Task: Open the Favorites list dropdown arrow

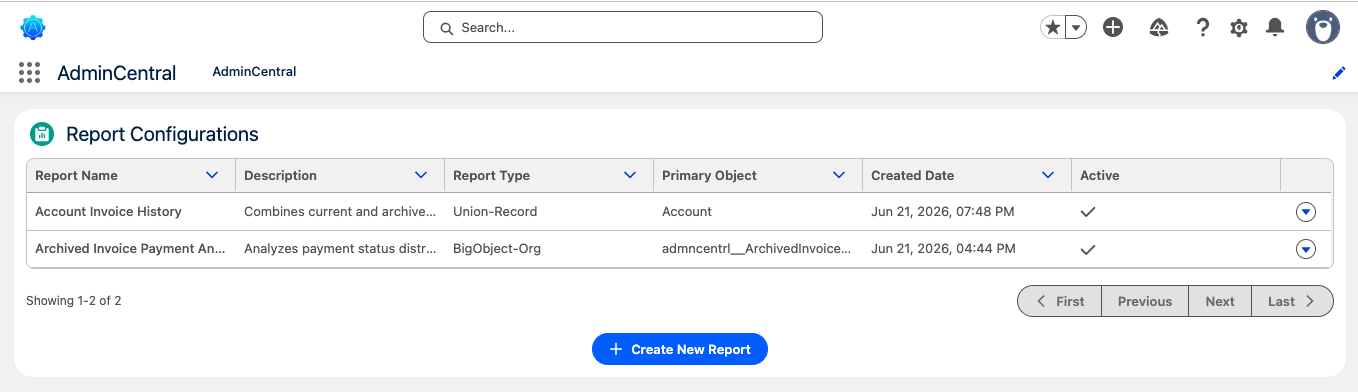Action: pos(1076,28)
